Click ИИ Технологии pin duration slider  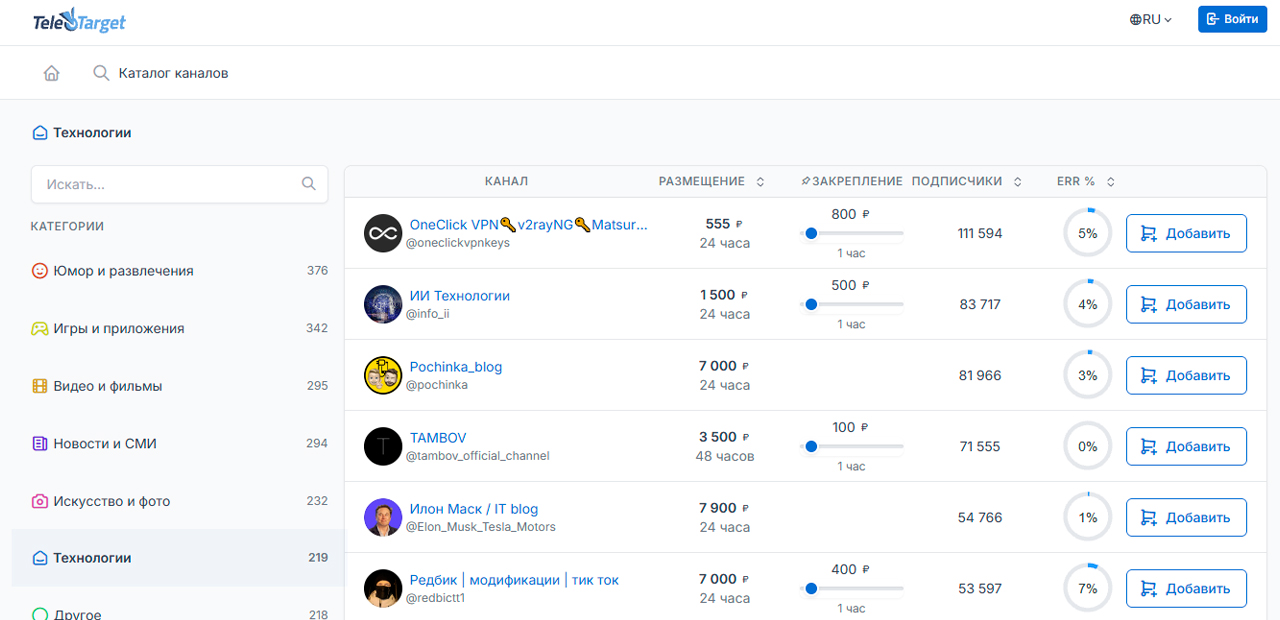point(851,304)
